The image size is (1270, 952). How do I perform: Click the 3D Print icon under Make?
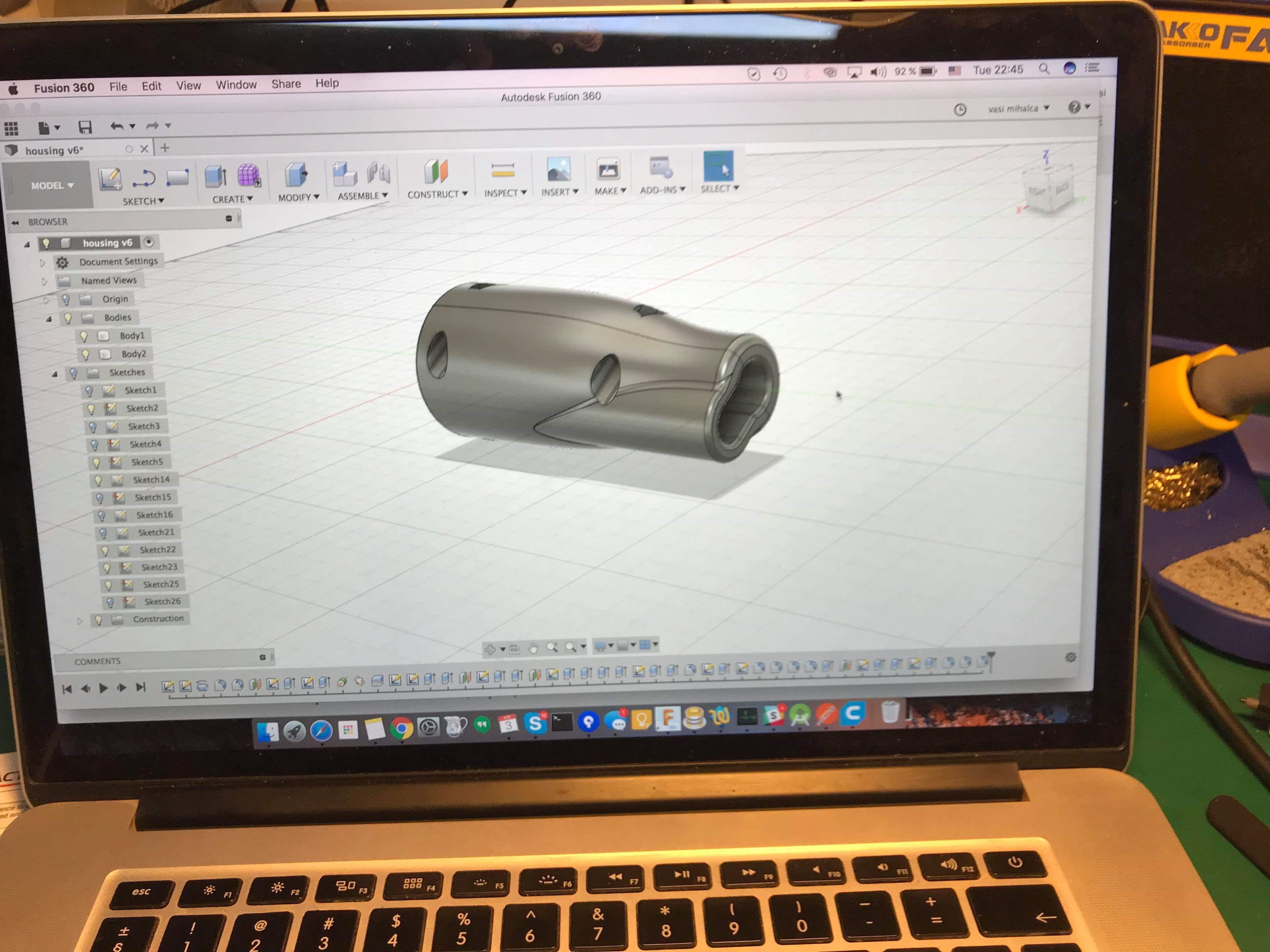(608, 169)
